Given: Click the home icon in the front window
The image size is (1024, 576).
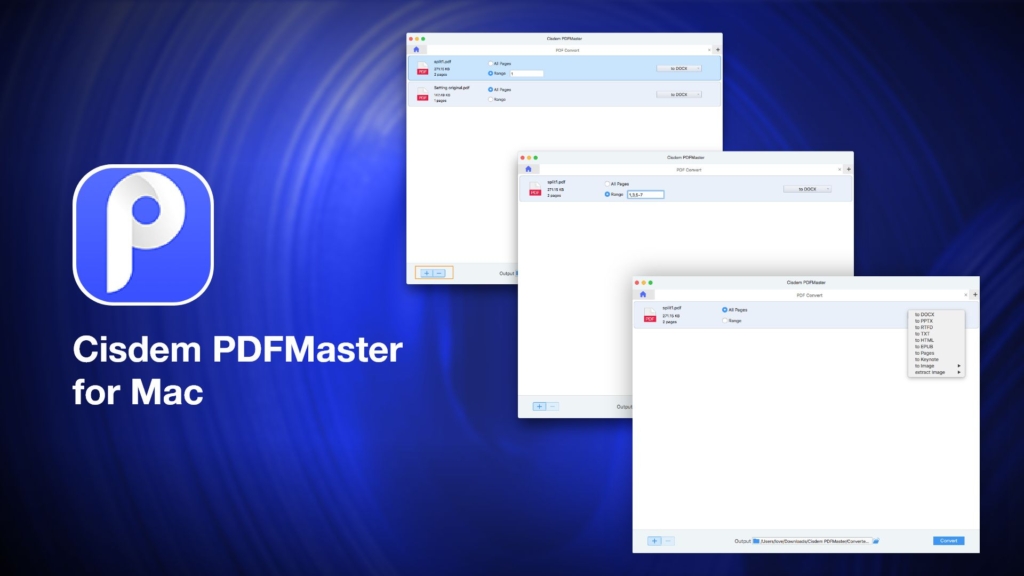Looking at the screenshot, I should point(643,295).
